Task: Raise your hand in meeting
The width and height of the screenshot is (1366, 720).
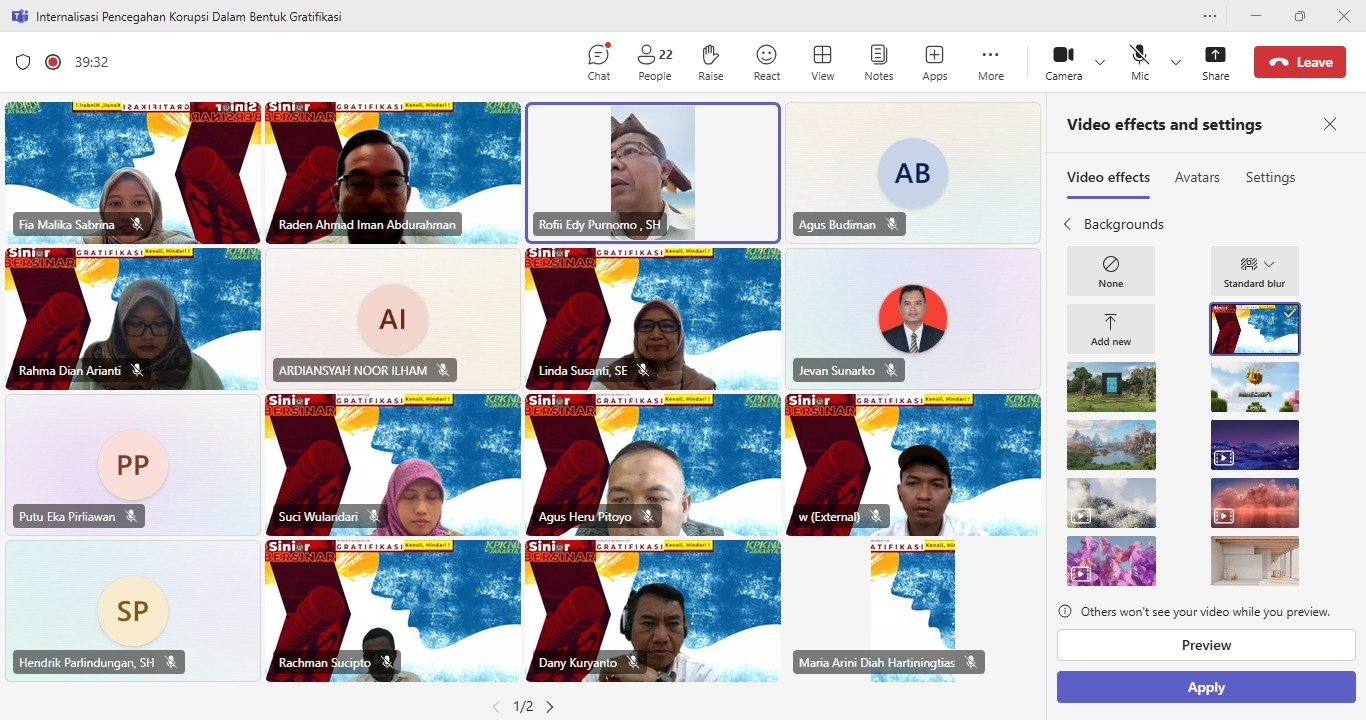Action: point(711,62)
